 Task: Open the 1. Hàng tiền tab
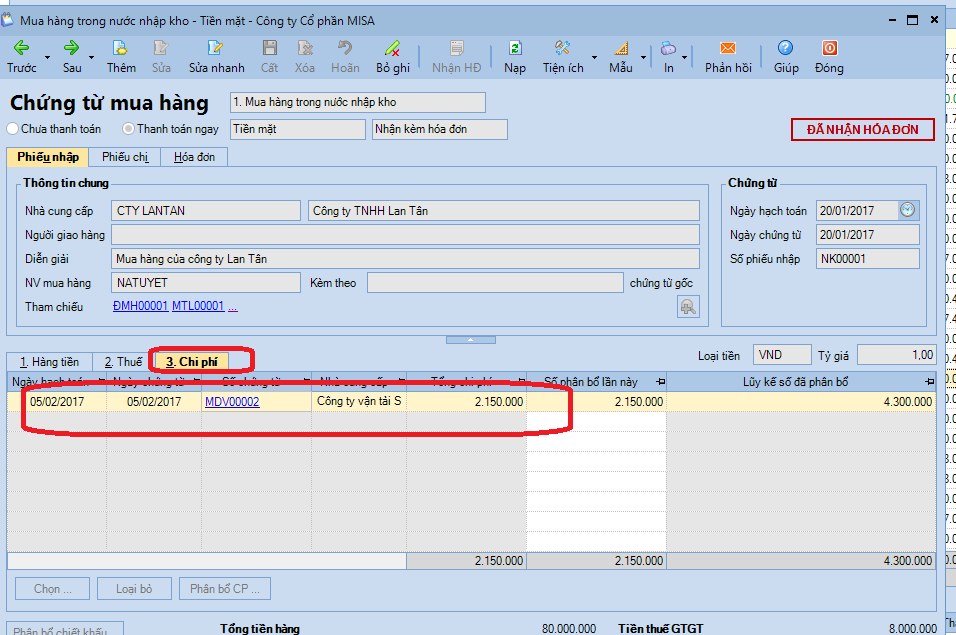tap(49, 362)
